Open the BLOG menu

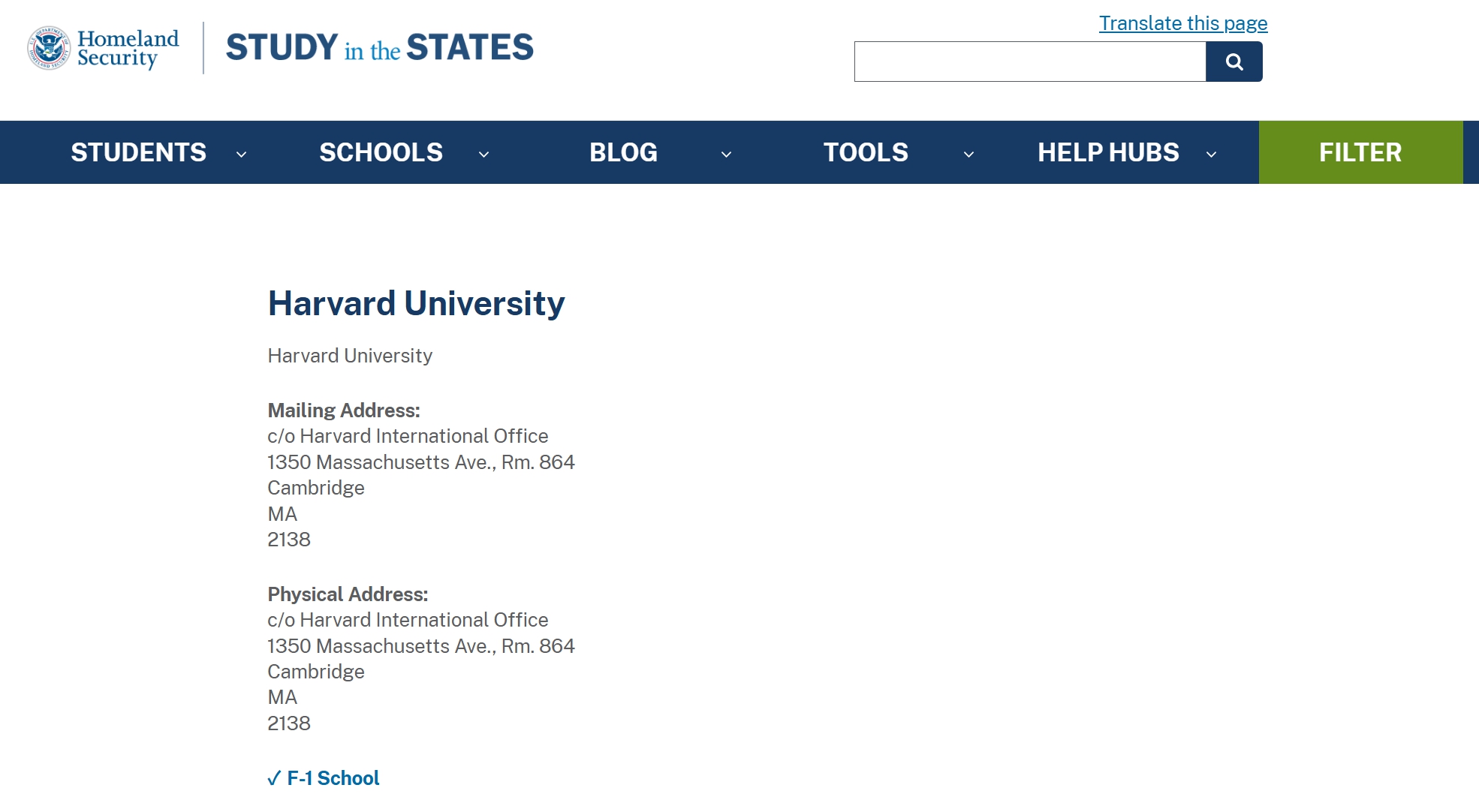click(623, 152)
